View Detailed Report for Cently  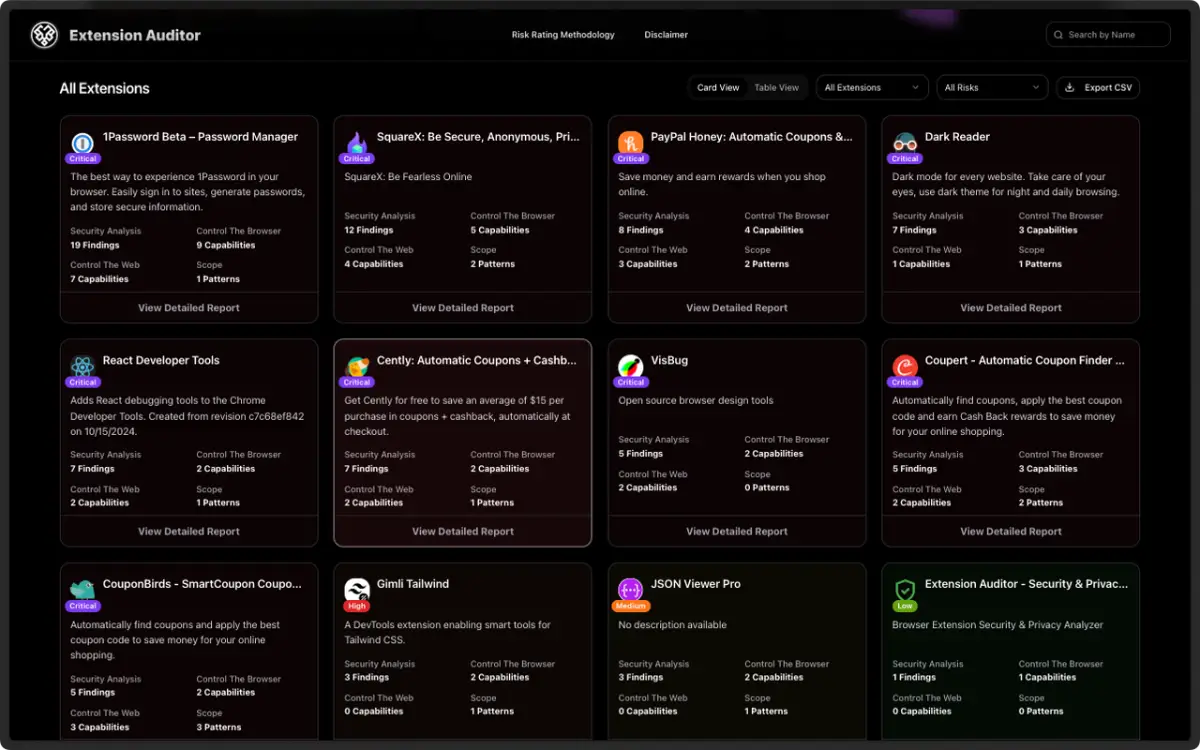point(463,532)
